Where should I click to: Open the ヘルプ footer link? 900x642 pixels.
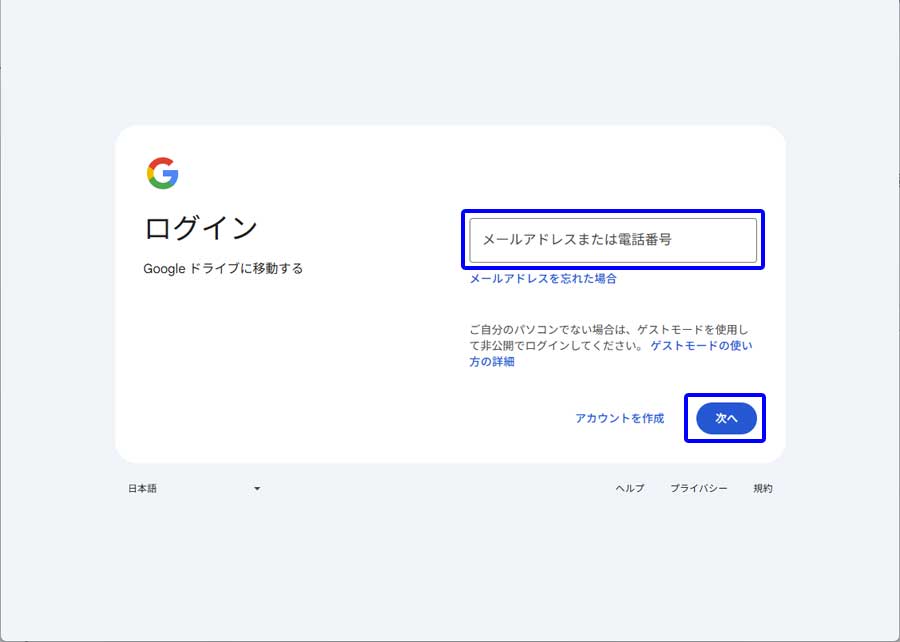(629, 489)
